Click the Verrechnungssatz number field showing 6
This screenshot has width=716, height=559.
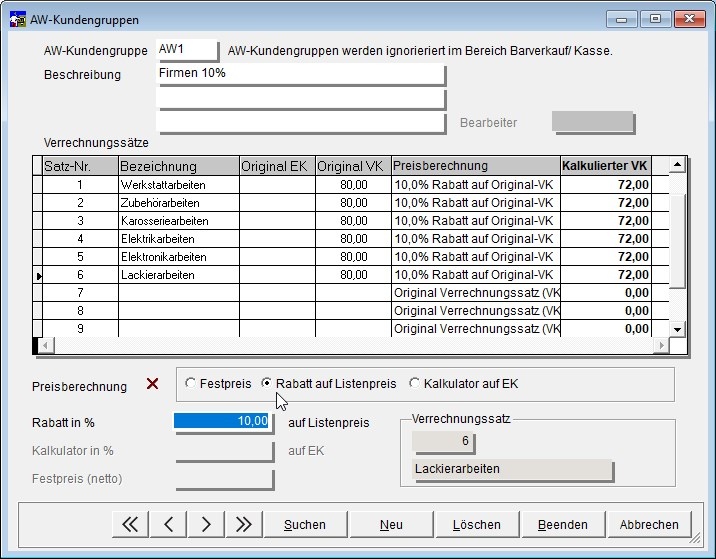(x=443, y=442)
